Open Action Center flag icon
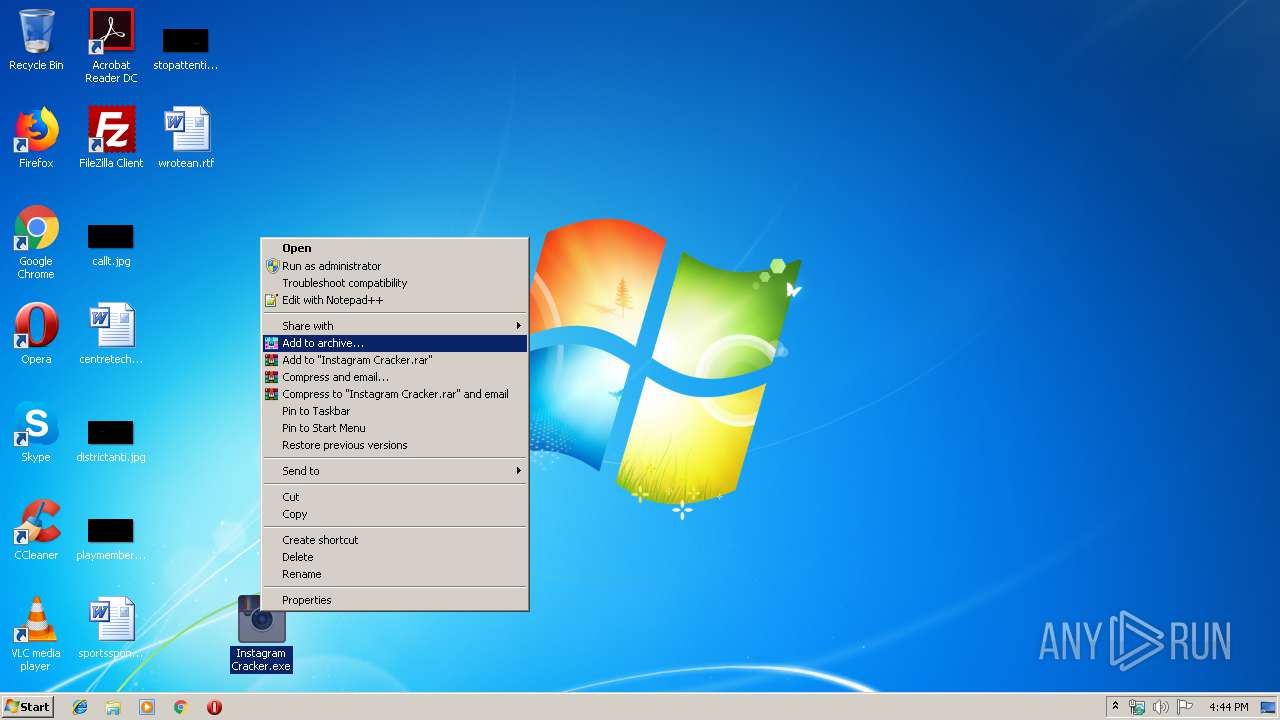 click(1185, 707)
